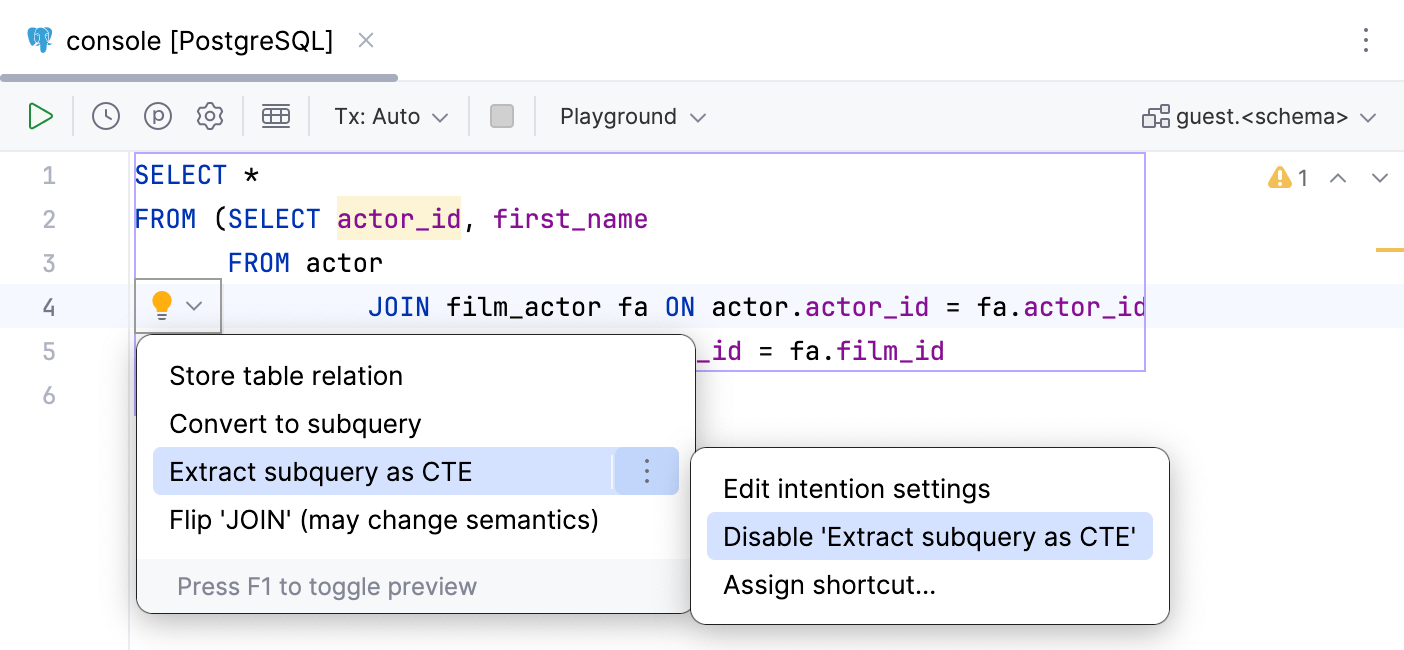The image size is (1404, 650).
Task: Click the PostgreSQL elephant tab icon
Action: pos(40,40)
